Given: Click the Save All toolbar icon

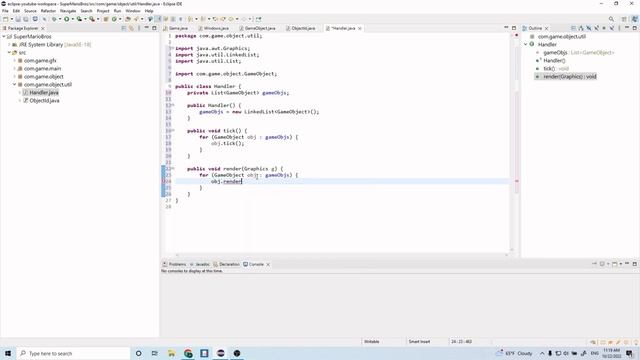Looking at the screenshot, I should pos(26,19).
